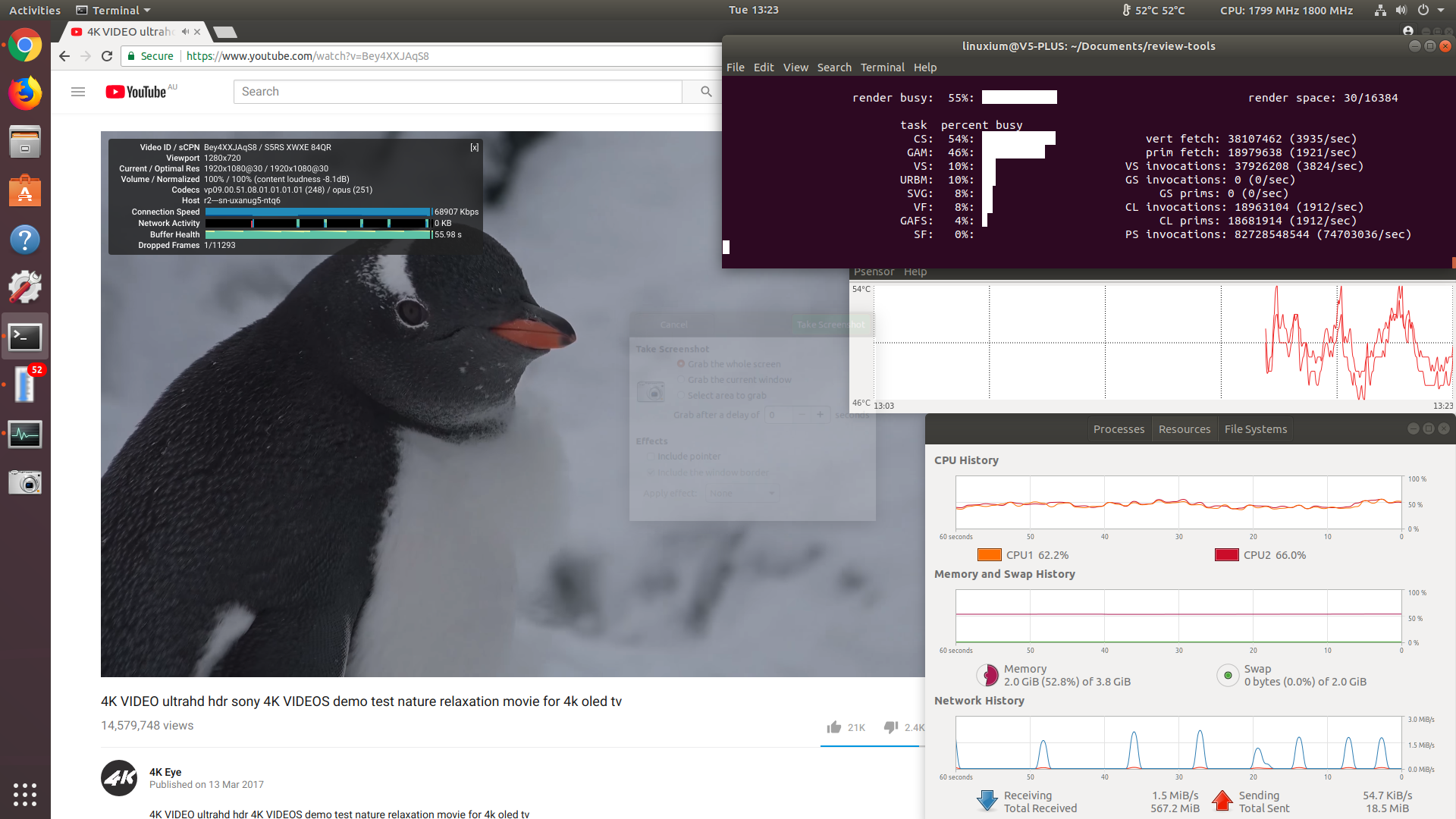This screenshot has width=1456, height=819.
Task: Click the Chrome address bar URL
Action: pyautogui.click(x=308, y=56)
